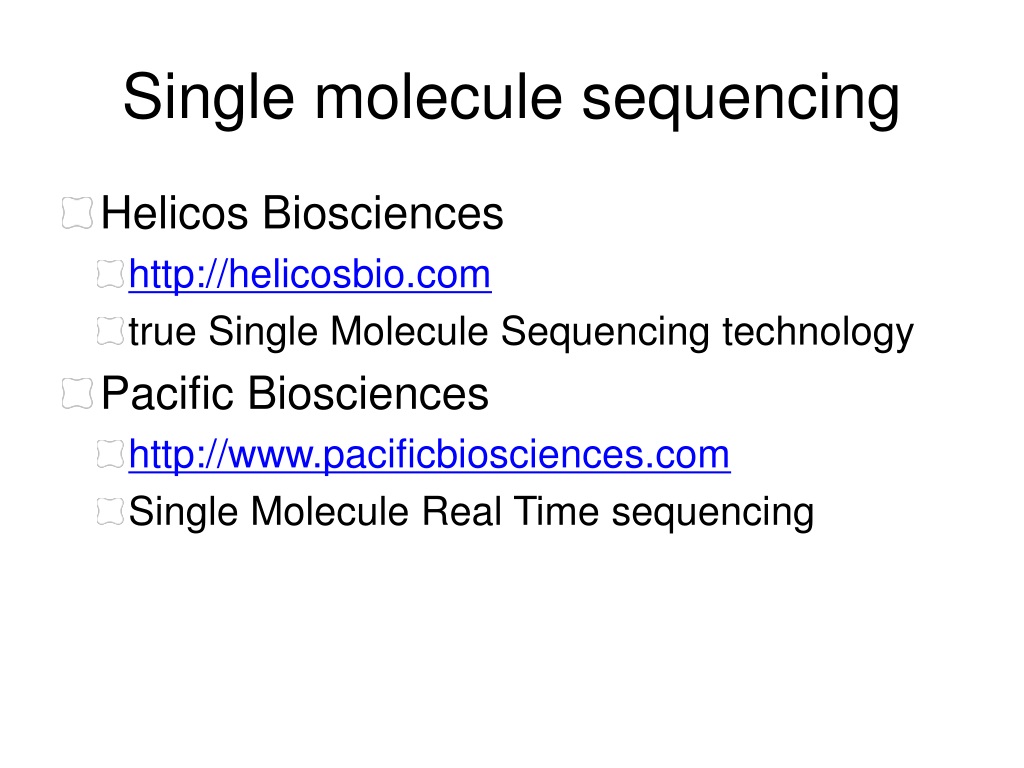
Task: Click the bullet icon before the pacificbiosciences link
Action: pos(110,455)
